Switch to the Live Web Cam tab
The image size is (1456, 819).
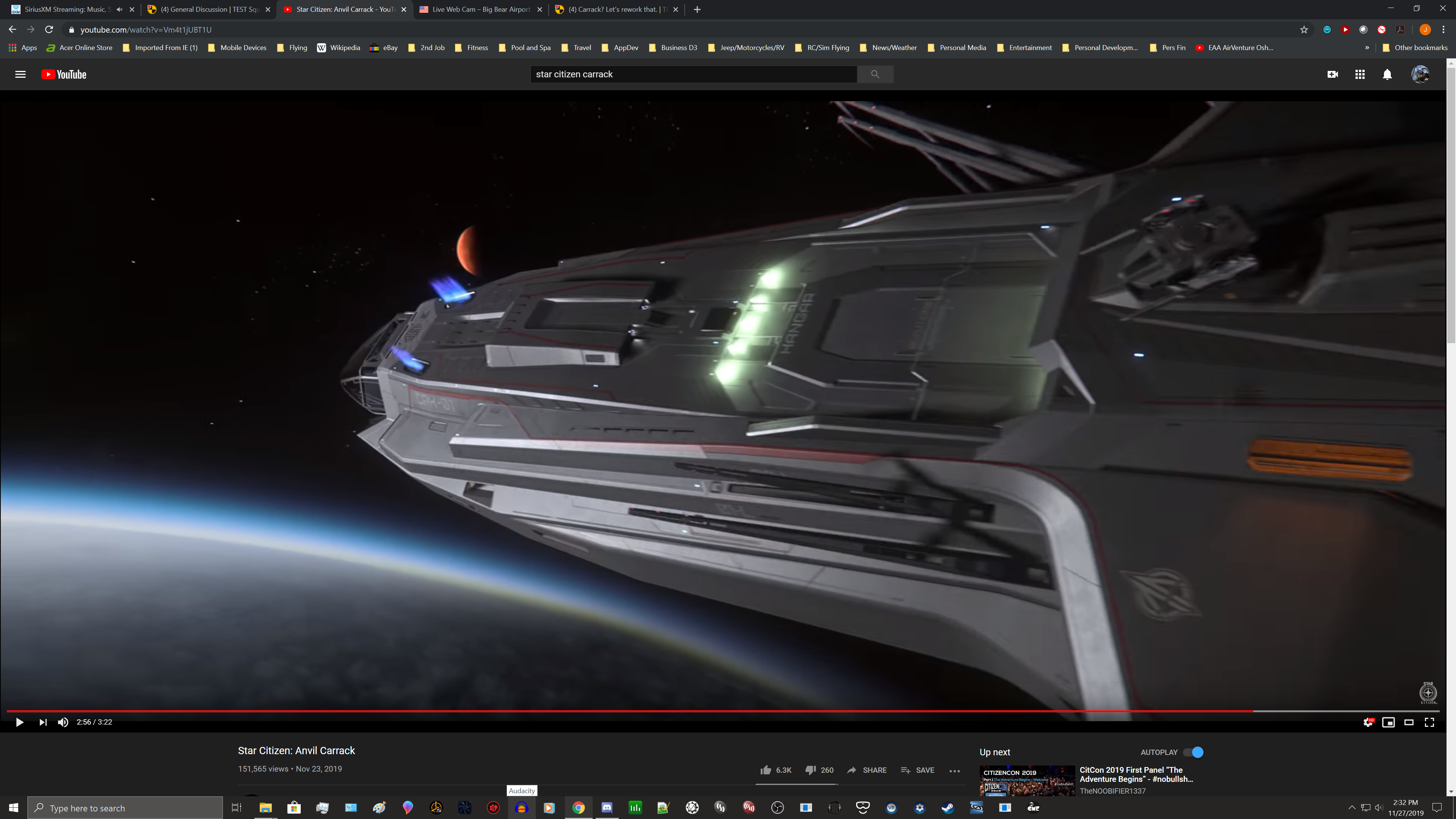pyautogui.click(x=480, y=9)
